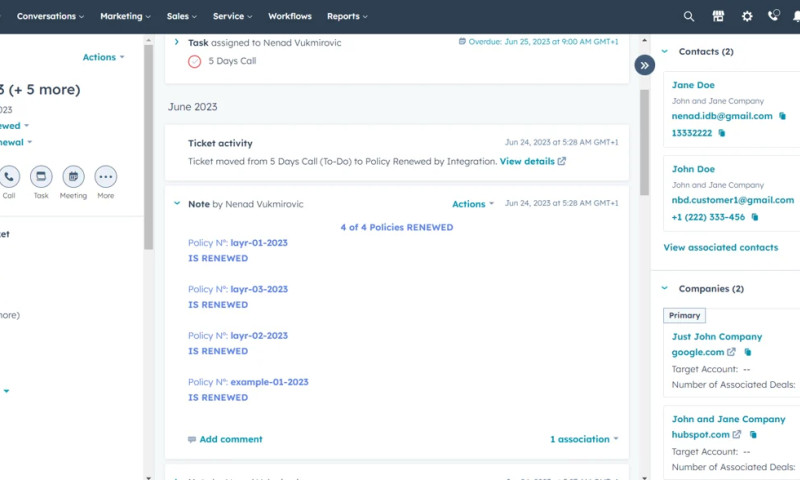This screenshot has width=800, height=480.
Task: Copy John Doe's phone +1 (222) 333-456
Action: (755, 217)
